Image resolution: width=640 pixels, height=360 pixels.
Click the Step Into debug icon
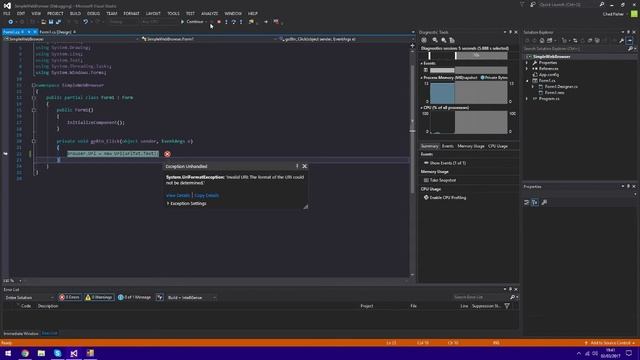227,22
